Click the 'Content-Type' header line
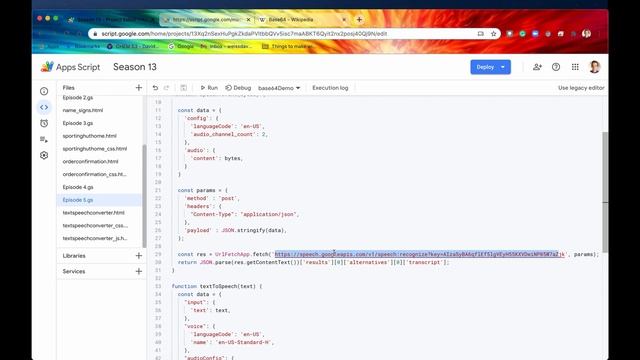640x360 pixels. tap(245, 214)
